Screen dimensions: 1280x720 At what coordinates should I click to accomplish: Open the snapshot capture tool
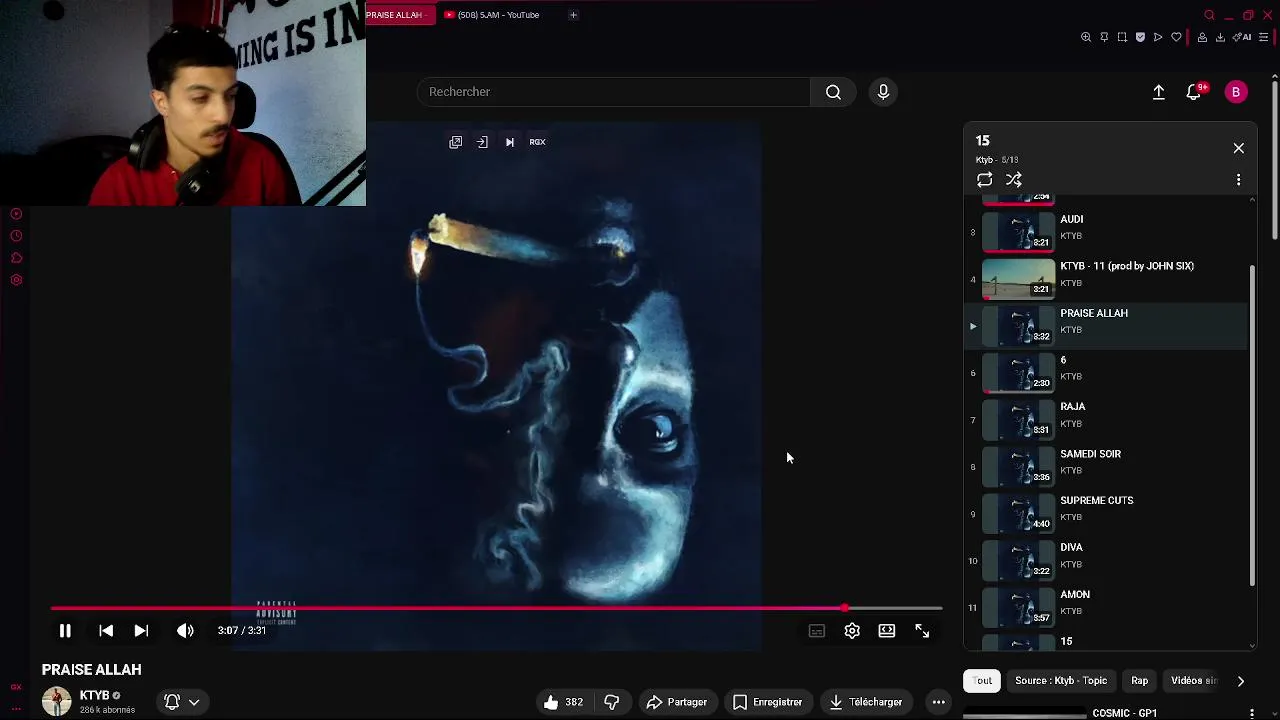click(1122, 37)
